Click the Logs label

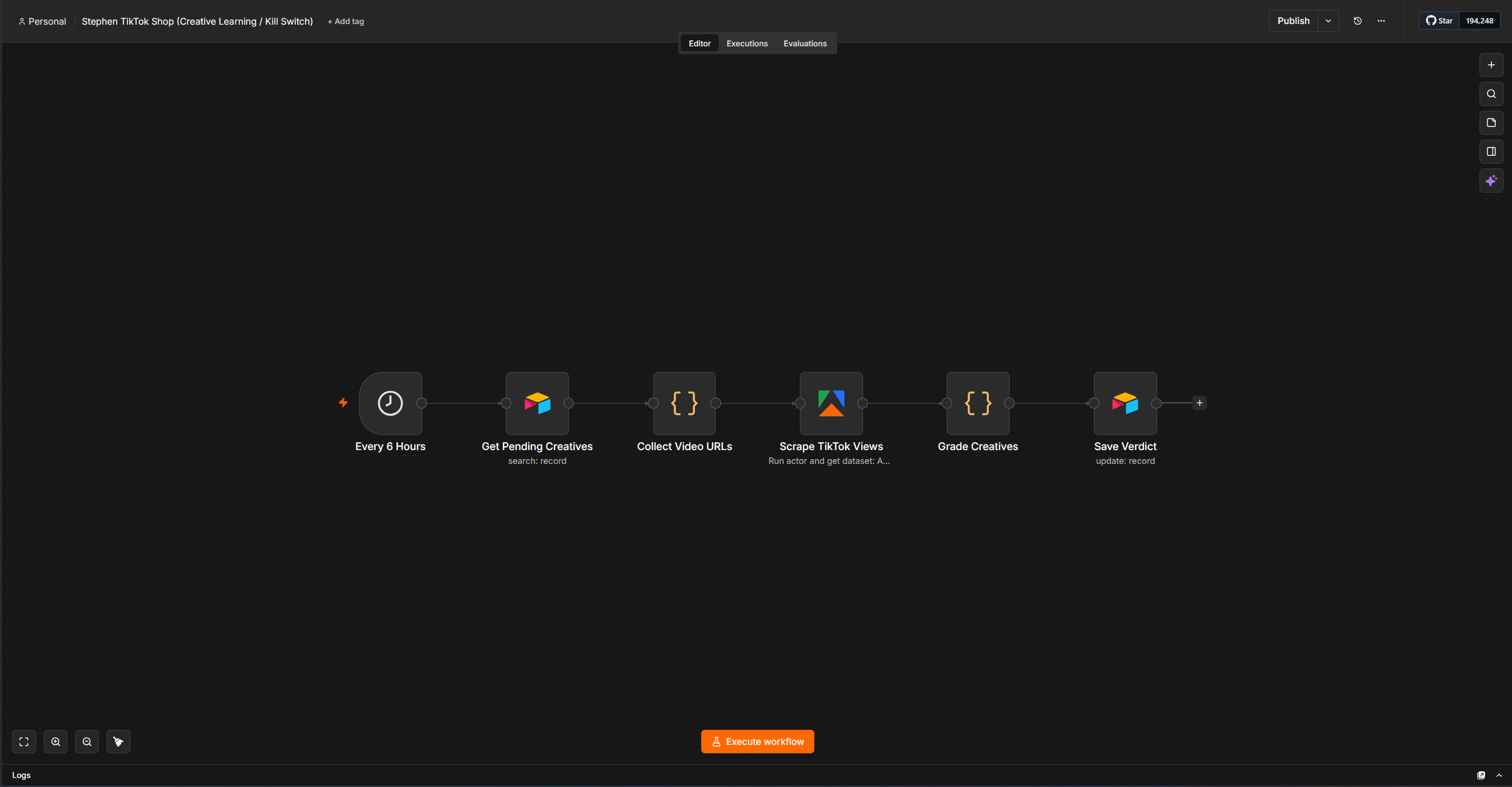(x=21, y=776)
